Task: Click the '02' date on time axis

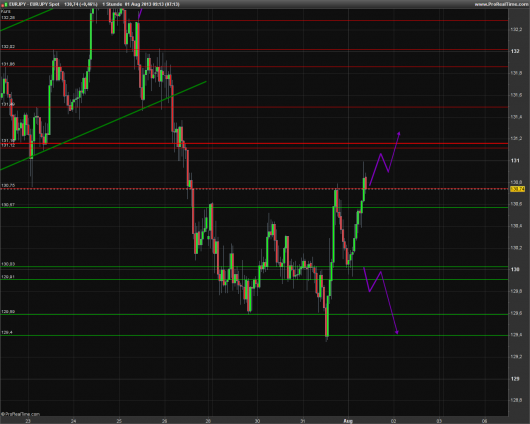Action: tap(393, 421)
